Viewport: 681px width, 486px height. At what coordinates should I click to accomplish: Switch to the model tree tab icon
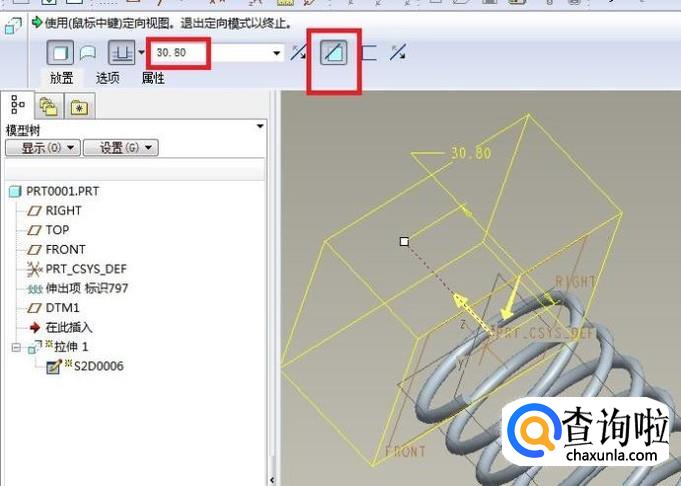[18, 105]
